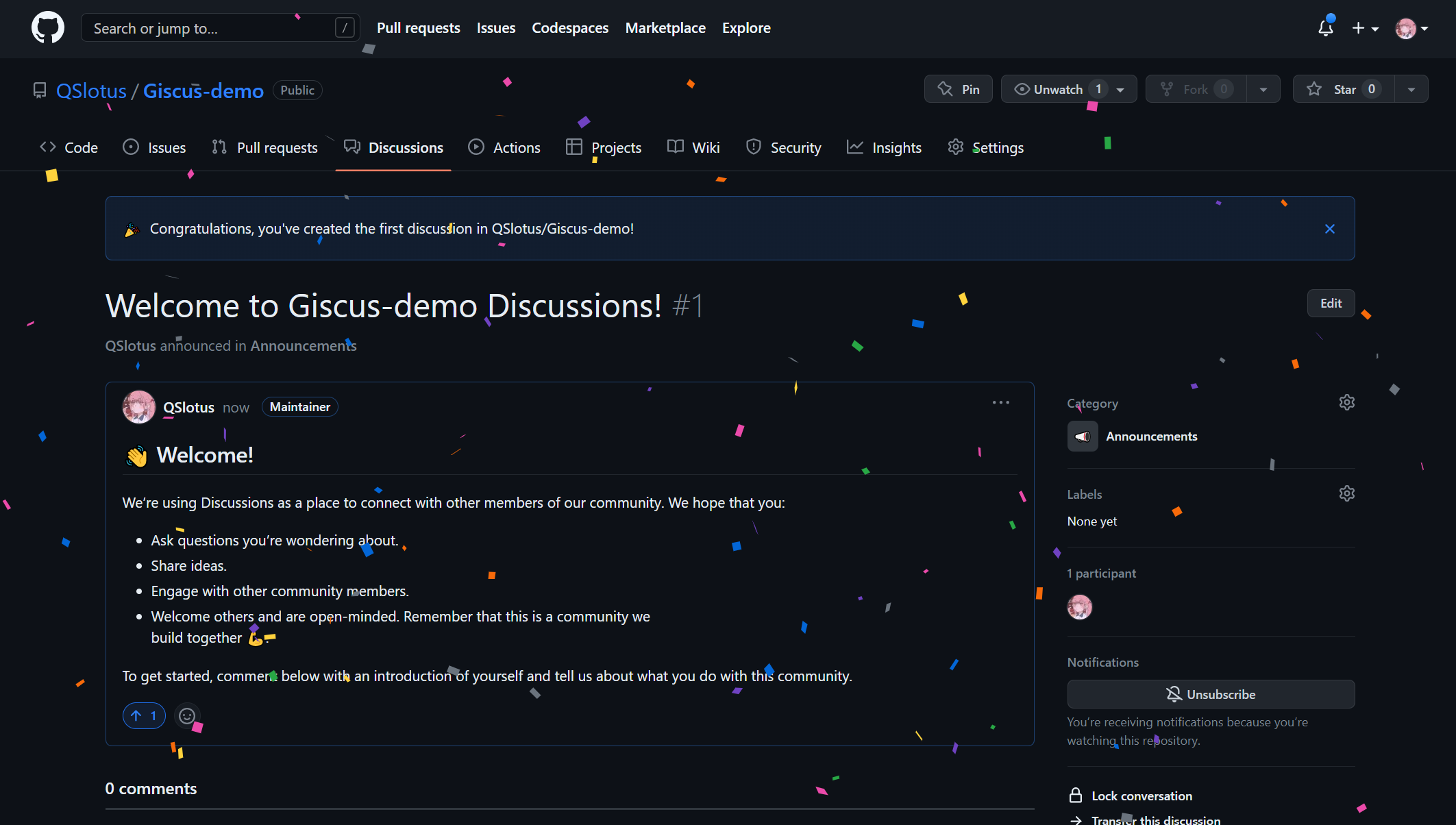The width and height of the screenshot is (1456, 825).
Task: Click the Category settings gear icon
Action: coord(1346,403)
